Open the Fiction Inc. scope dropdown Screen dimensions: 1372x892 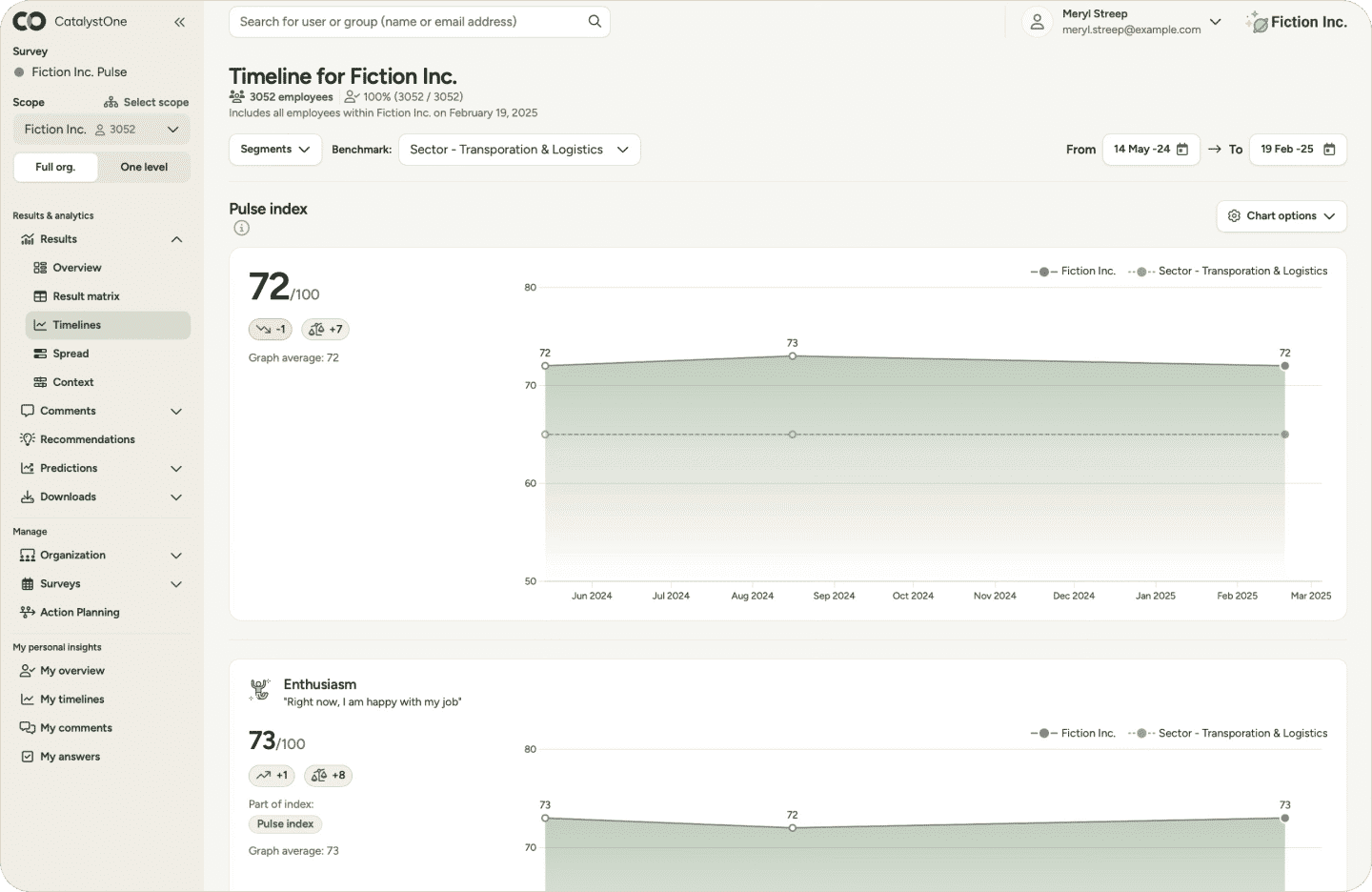[101, 130]
